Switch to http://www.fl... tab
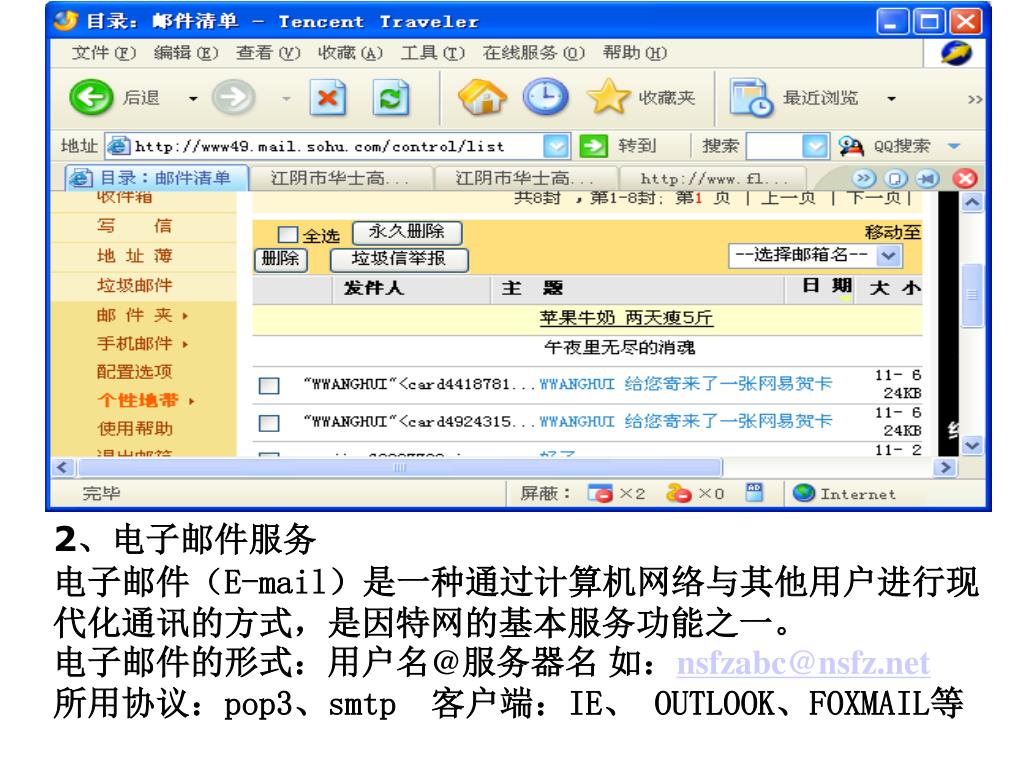The width and height of the screenshot is (1024, 768). click(713, 178)
